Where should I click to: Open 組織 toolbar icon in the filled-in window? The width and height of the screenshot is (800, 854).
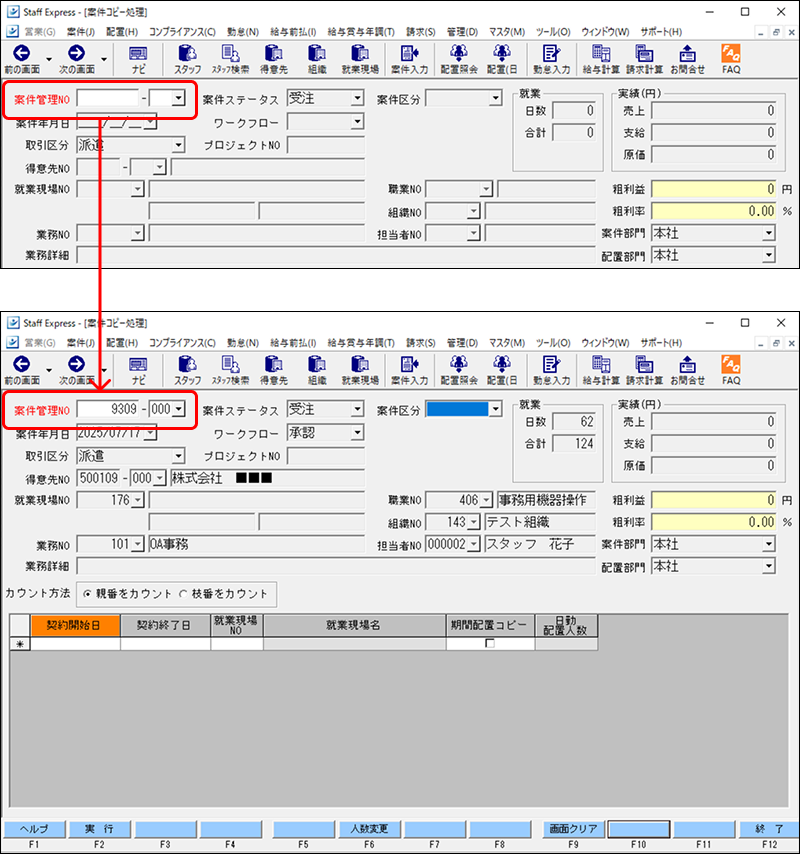317,364
